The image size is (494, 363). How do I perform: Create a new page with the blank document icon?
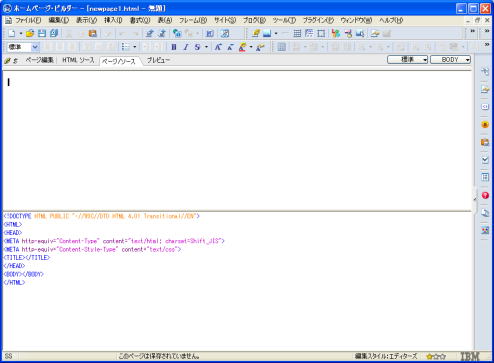pos(12,33)
